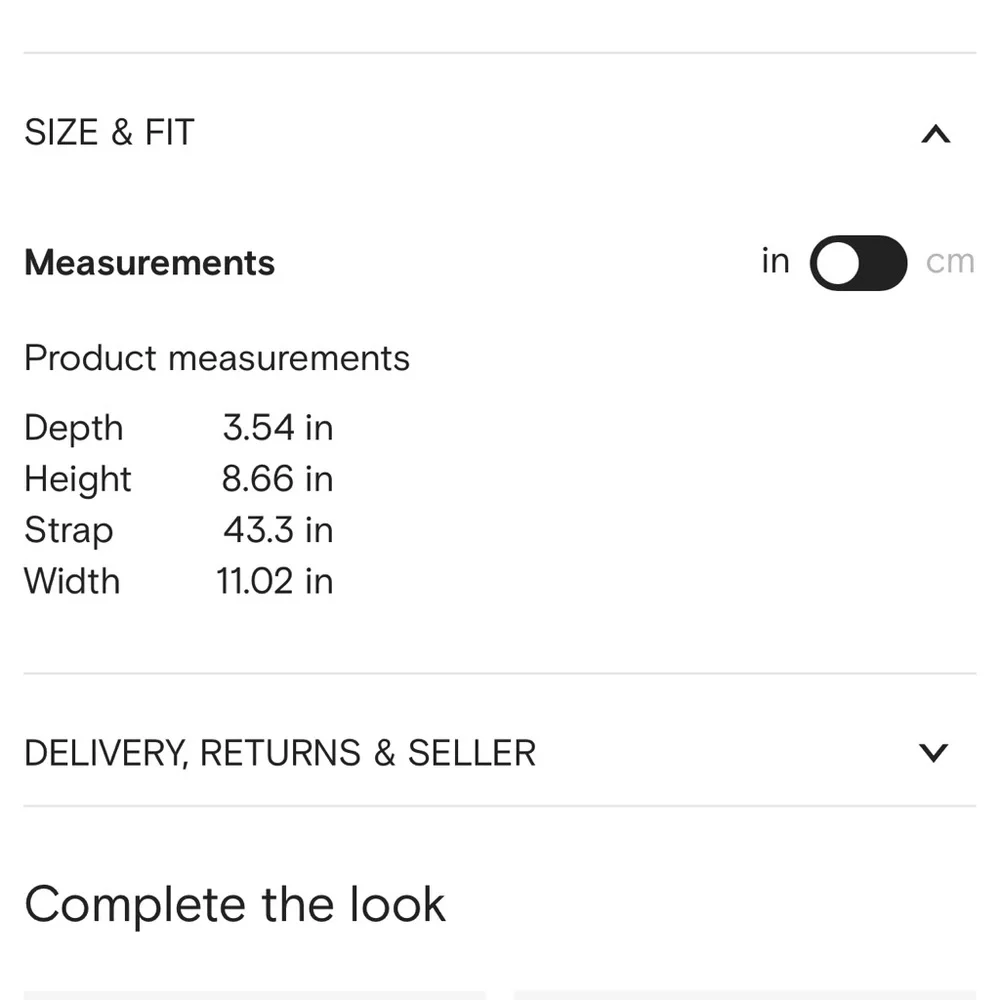Collapse the SIZE & FIT section chevron

tap(935, 134)
